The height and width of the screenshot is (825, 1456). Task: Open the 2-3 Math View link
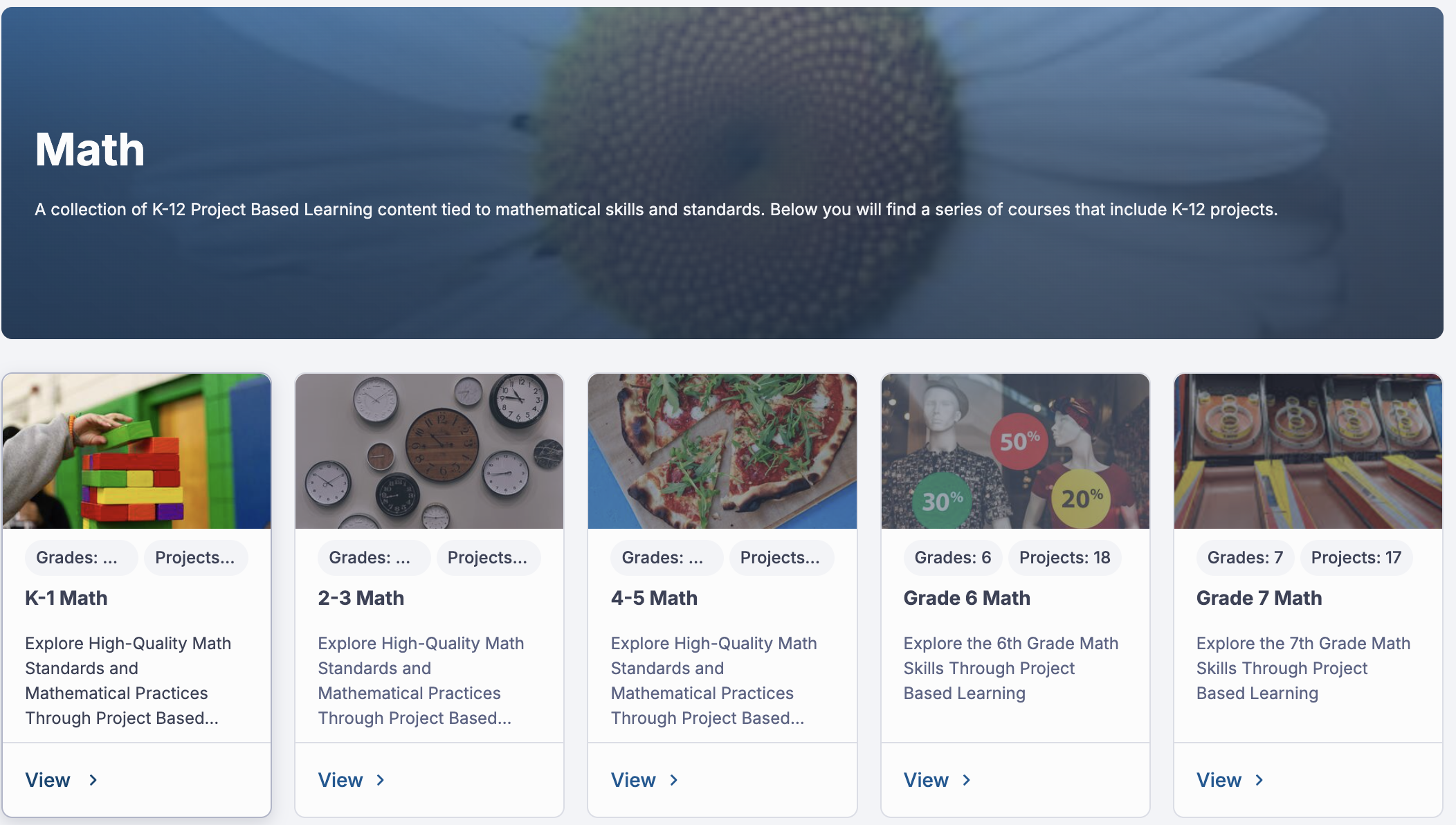click(340, 780)
